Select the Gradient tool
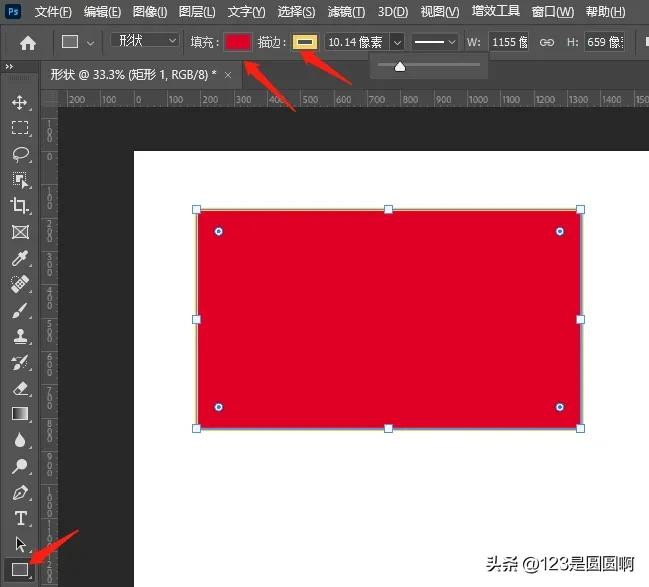Screen dimensions: 649x587 coord(20,414)
